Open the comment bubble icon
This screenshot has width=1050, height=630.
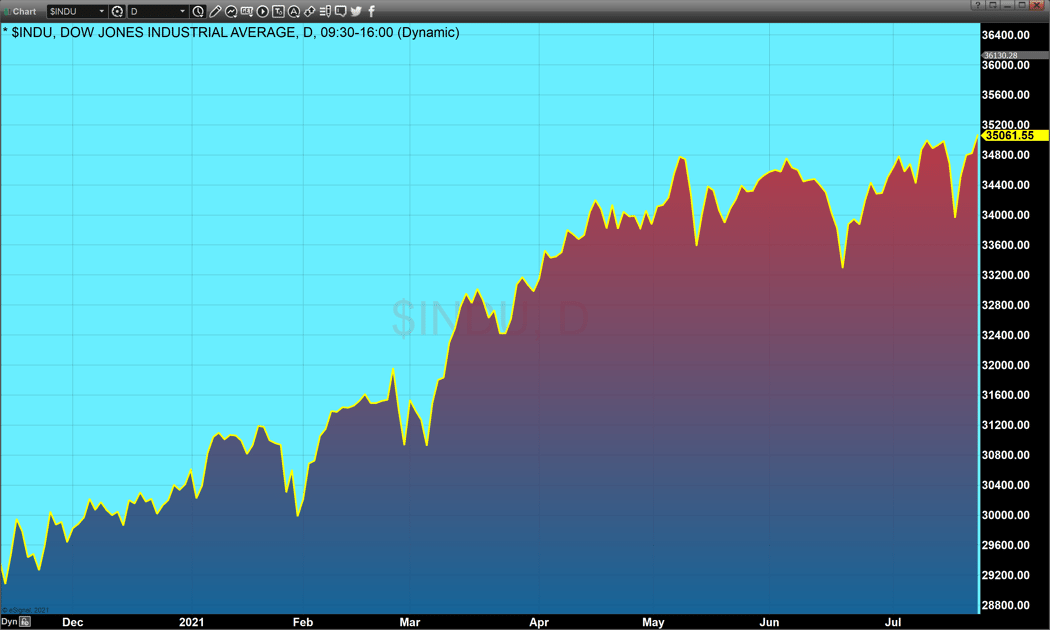pyautogui.click(x=340, y=11)
